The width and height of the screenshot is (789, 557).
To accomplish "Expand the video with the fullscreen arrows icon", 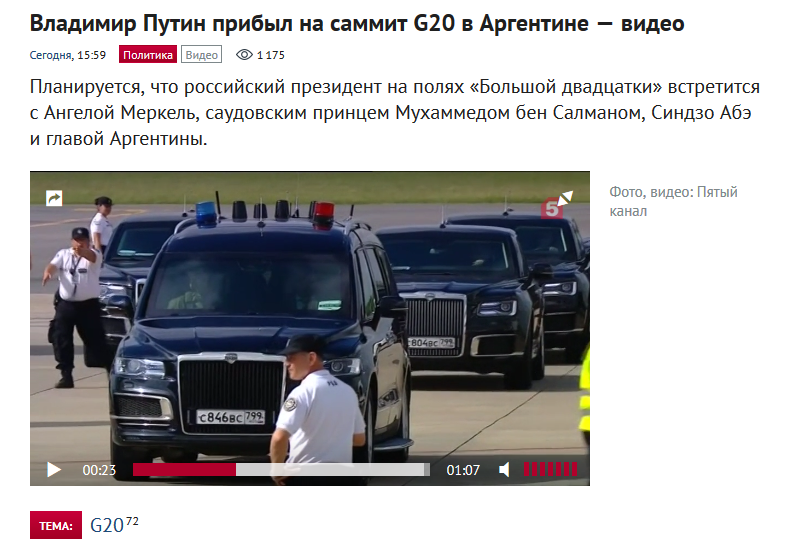I will [566, 197].
